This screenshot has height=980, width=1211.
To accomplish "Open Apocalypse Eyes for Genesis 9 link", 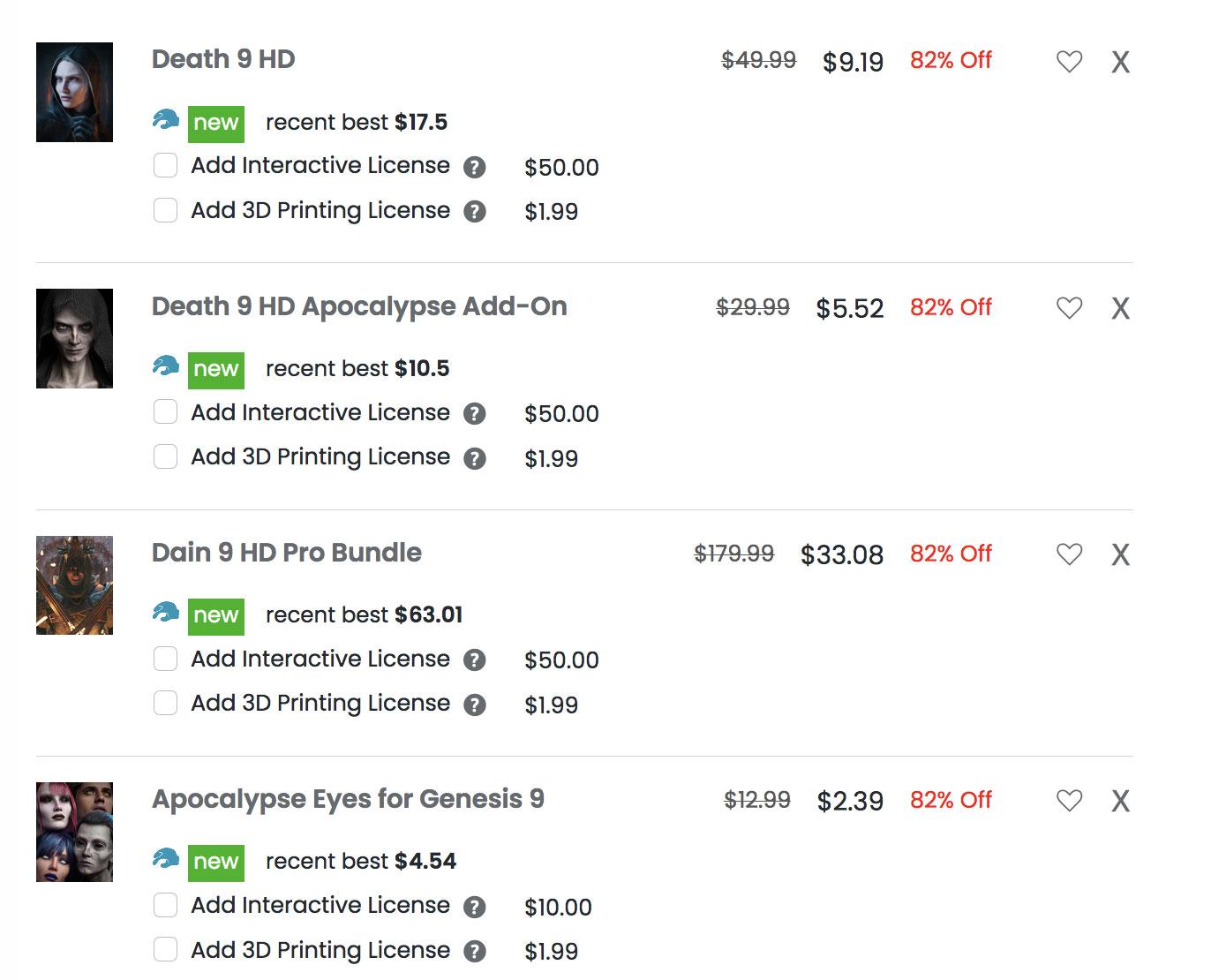I will coord(348,799).
